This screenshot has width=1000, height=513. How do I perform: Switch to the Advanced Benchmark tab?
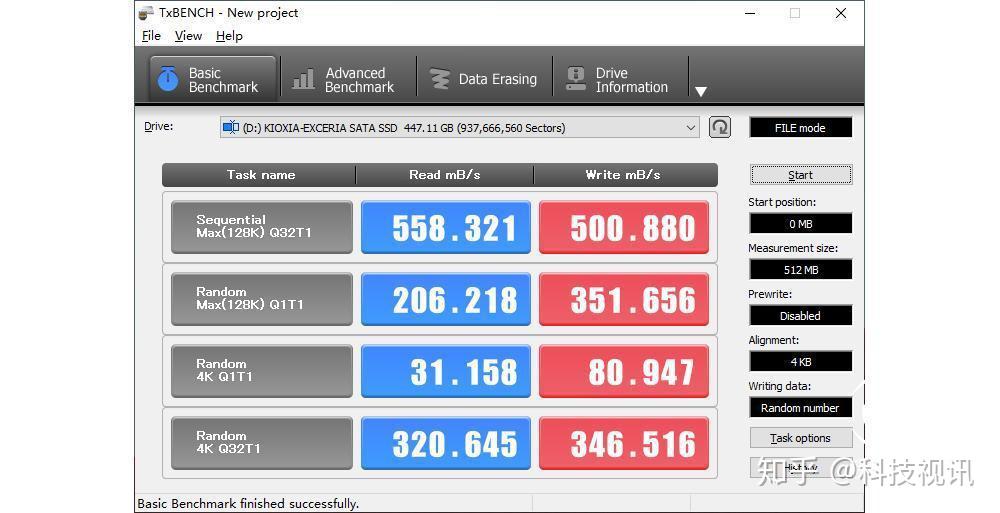pos(347,80)
